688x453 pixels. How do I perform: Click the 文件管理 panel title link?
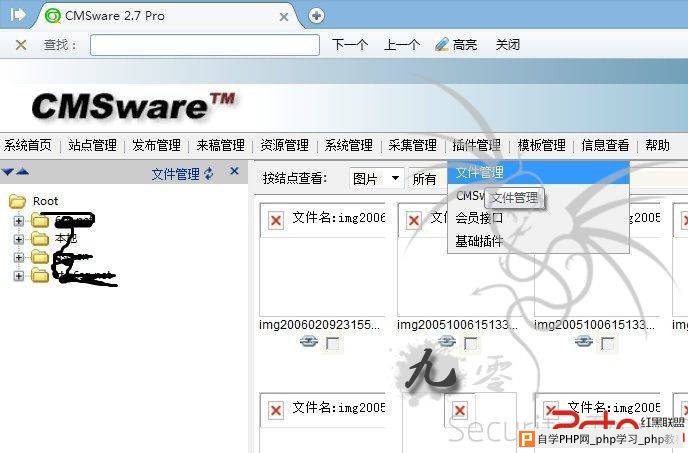176,174
